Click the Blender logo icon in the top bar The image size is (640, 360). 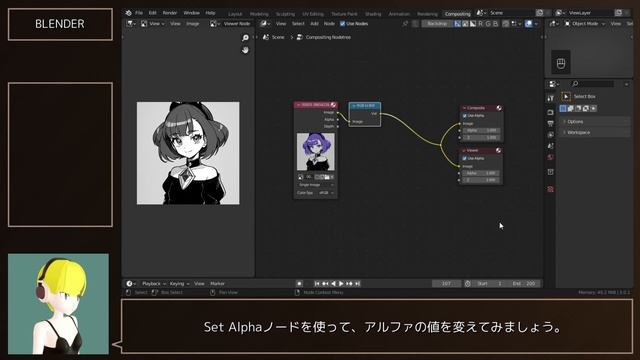point(129,13)
